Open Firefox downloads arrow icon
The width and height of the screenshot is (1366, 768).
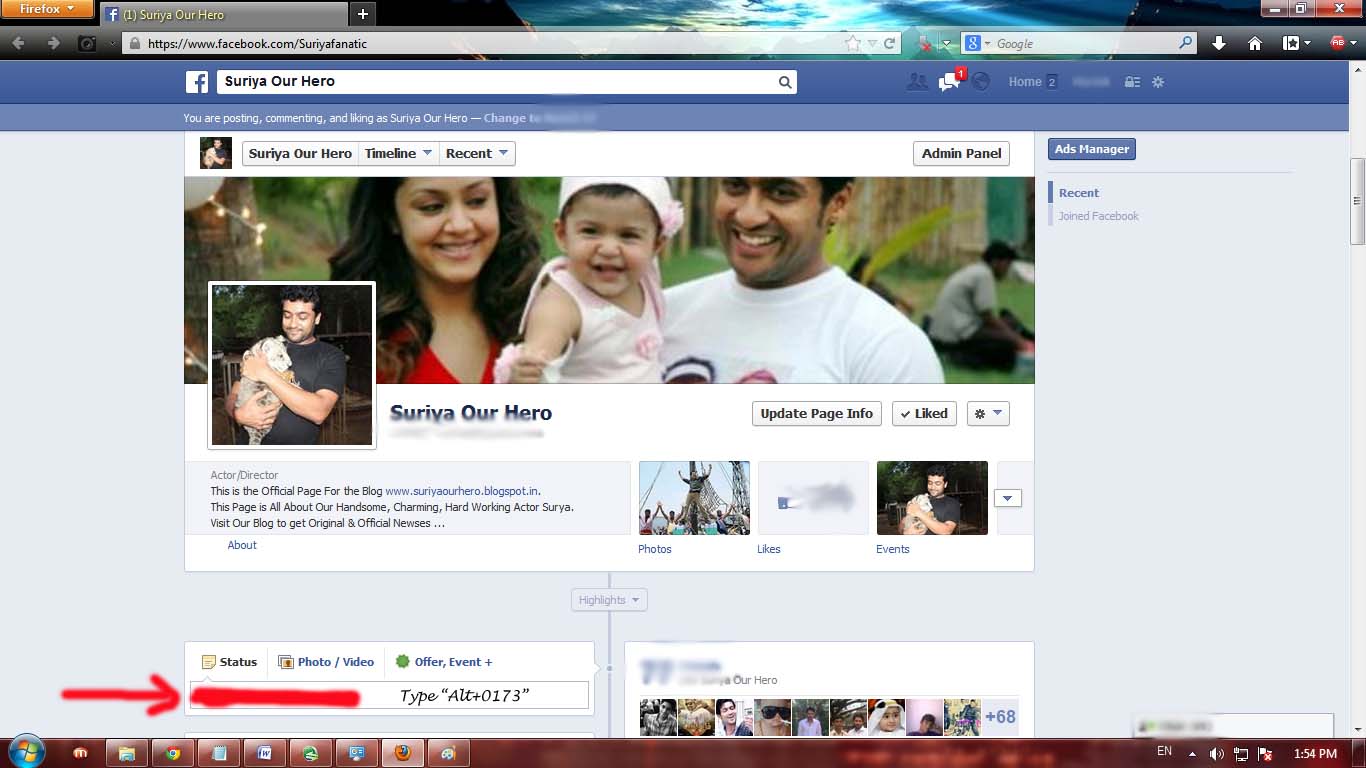point(1218,43)
